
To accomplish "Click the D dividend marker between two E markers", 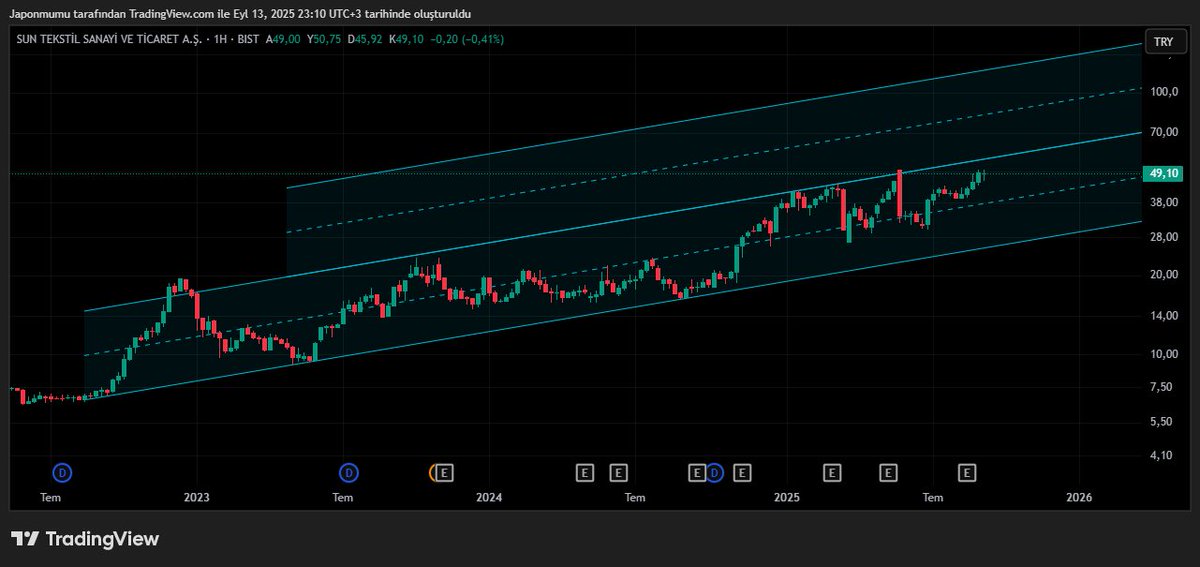I will [715, 472].
